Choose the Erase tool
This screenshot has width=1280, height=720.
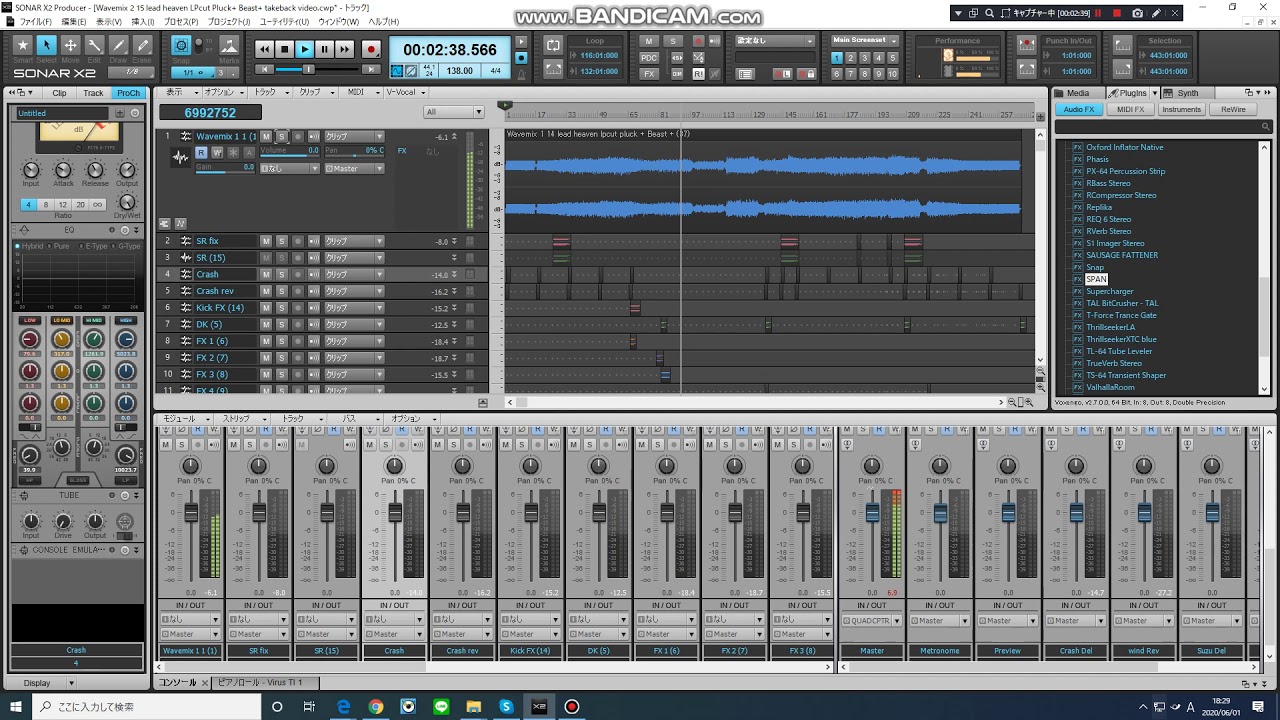(x=143, y=46)
